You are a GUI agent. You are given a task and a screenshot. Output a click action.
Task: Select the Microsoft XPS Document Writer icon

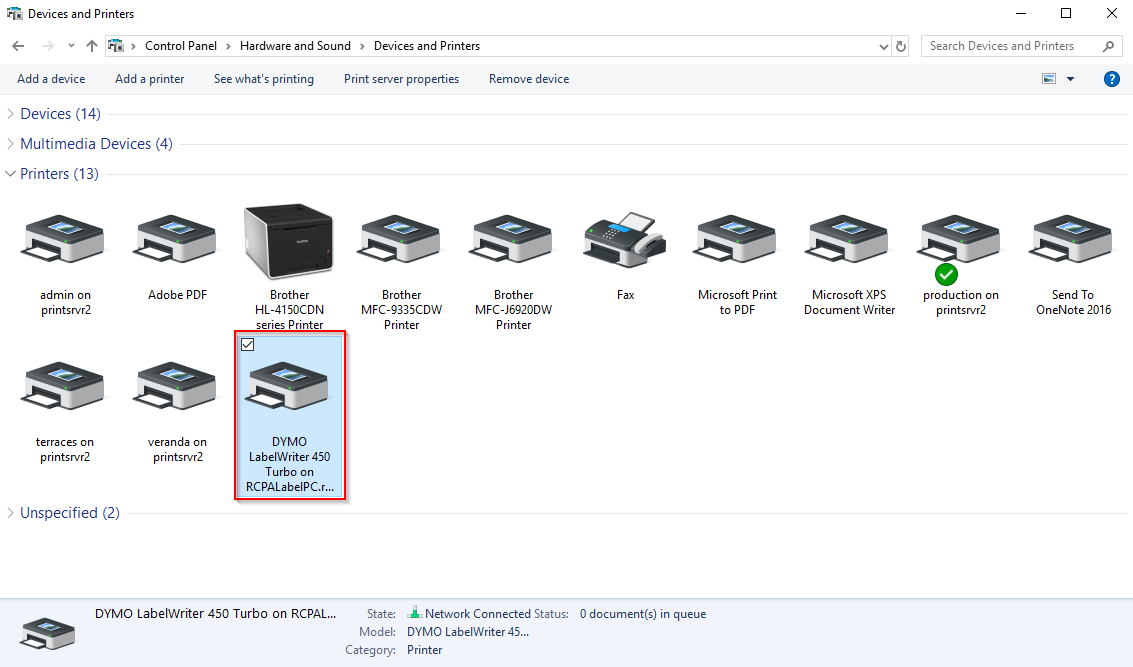(x=848, y=239)
